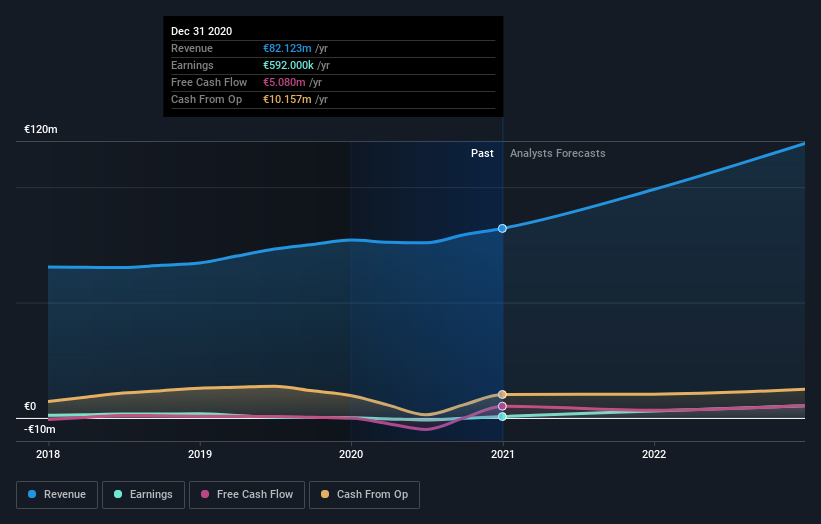Click the pink Free Cash Flow data point at 2021
Viewport: 821px width, 524px height.
point(502,406)
